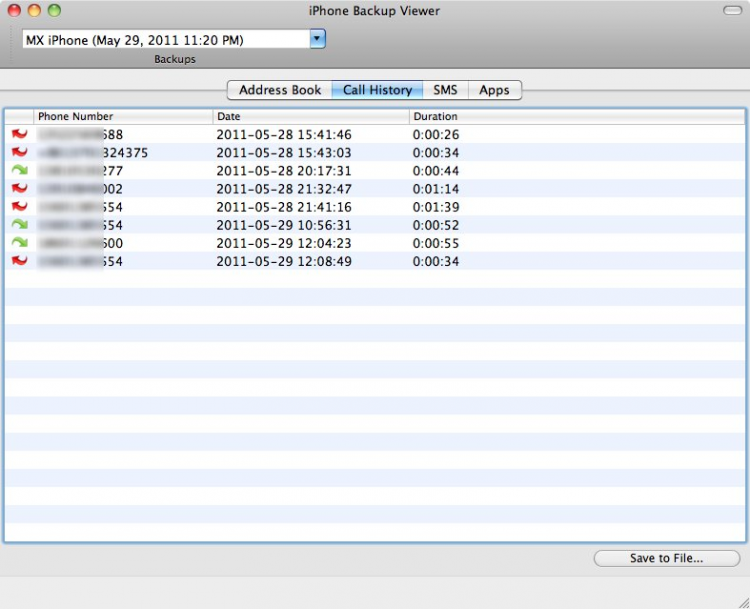Click date 2011-05-28 20:17:31

coord(284,171)
